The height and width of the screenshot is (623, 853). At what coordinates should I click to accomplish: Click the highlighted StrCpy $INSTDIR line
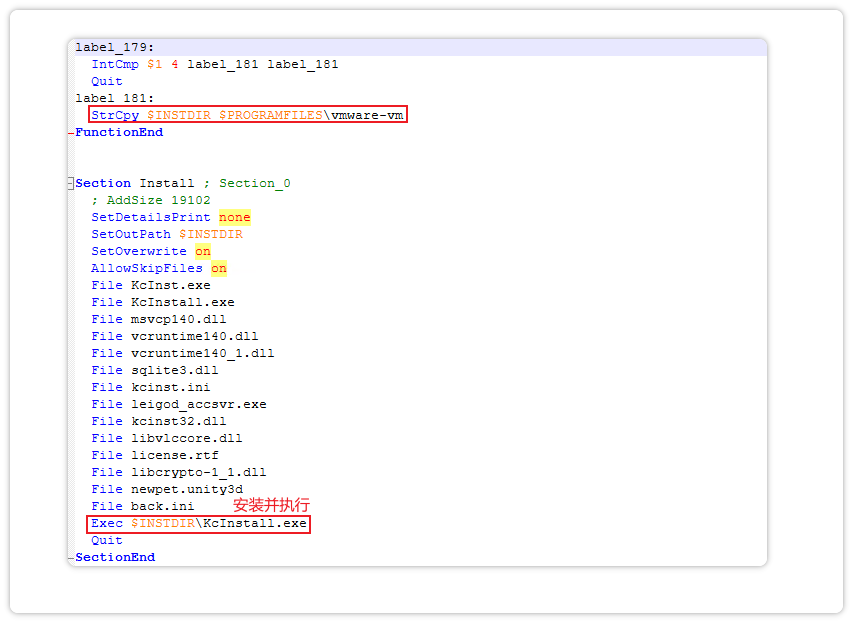click(248, 115)
